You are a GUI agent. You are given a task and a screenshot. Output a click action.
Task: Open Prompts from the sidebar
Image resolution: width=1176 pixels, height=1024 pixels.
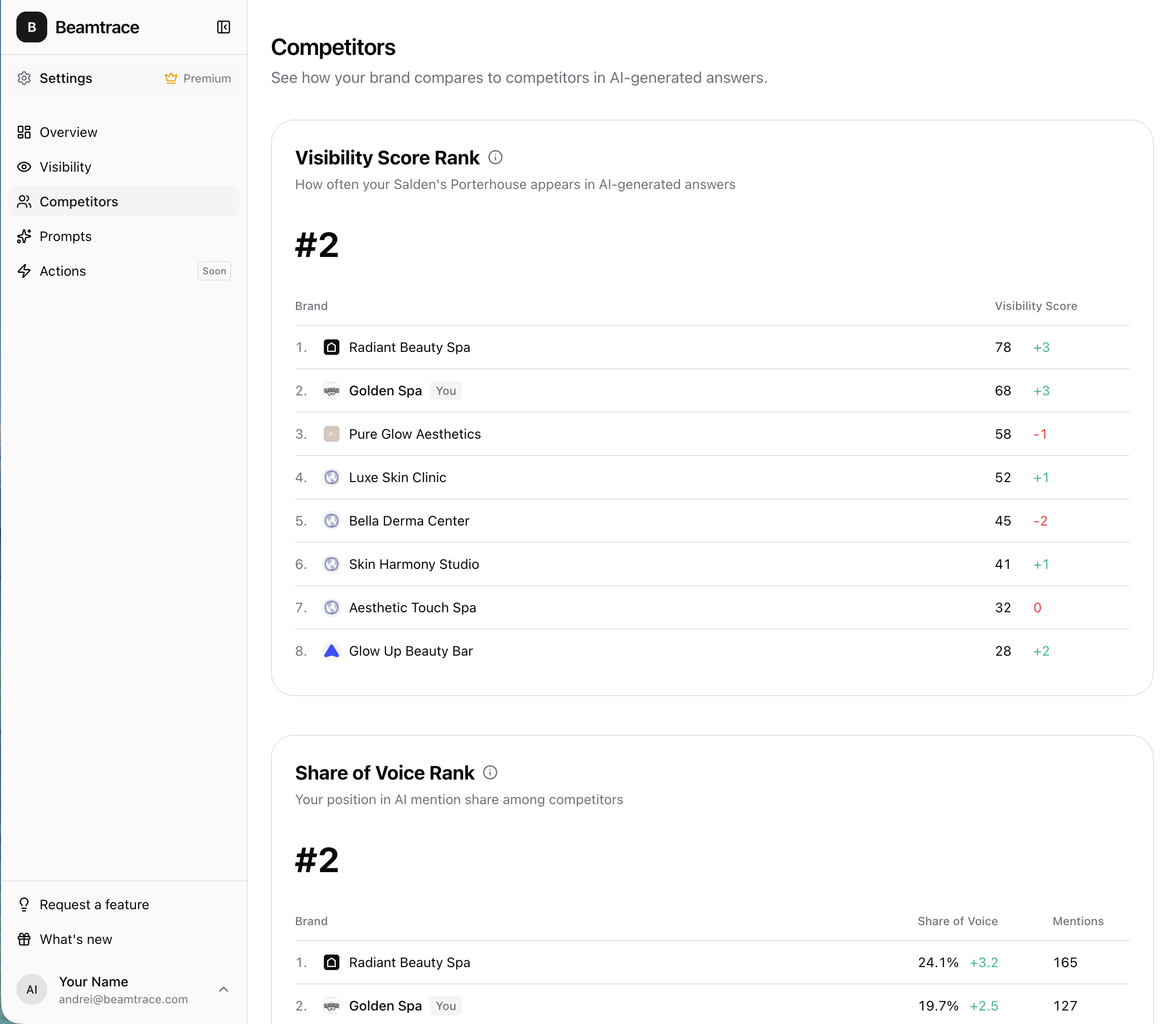click(65, 237)
